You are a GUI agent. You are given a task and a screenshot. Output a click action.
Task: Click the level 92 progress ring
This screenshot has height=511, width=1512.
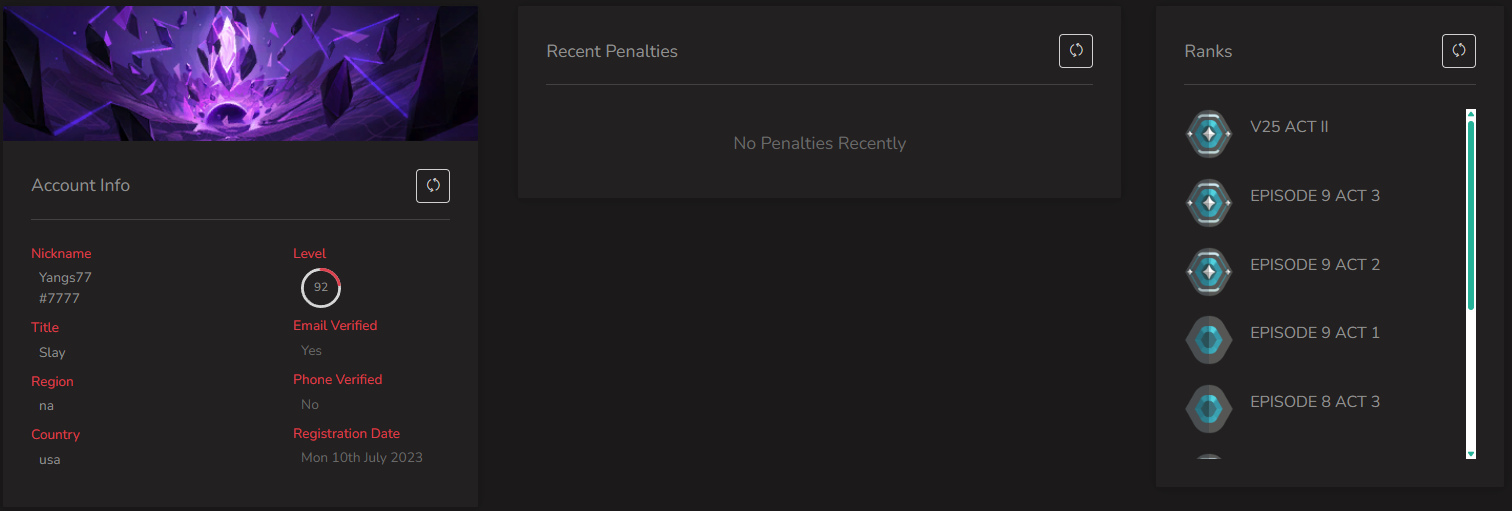coord(321,287)
